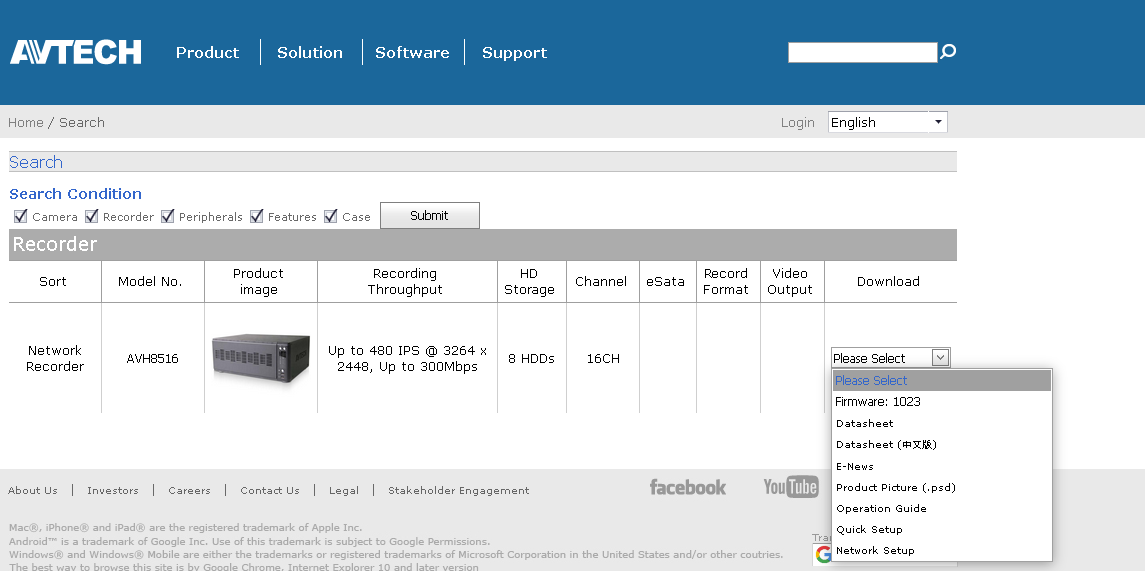Click the Submit button
The height and width of the screenshot is (571, 1145).
click(x=429, y=215)
